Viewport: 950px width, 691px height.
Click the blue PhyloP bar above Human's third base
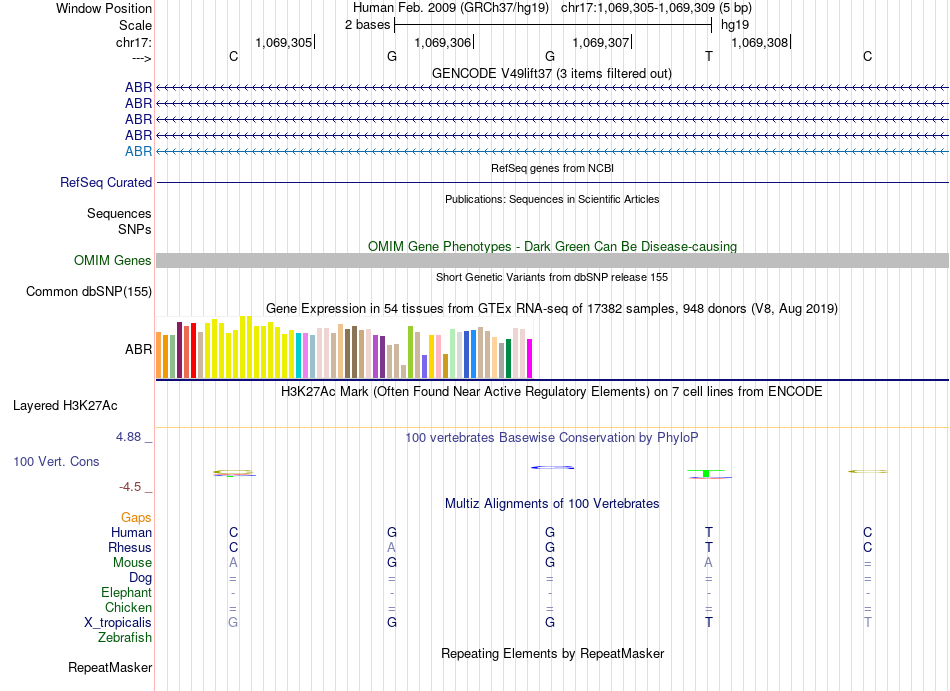[x=552, y=468]
